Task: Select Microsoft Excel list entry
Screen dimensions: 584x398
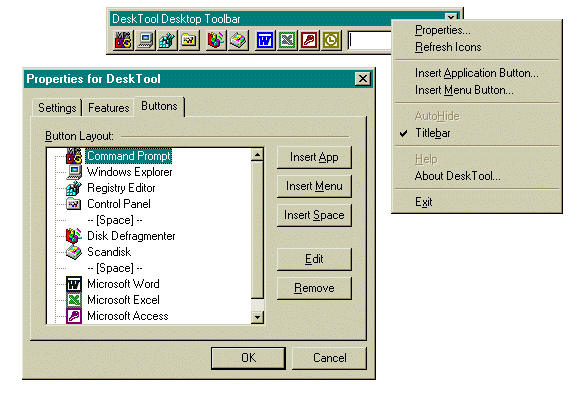Action: [x=123, y=300]
